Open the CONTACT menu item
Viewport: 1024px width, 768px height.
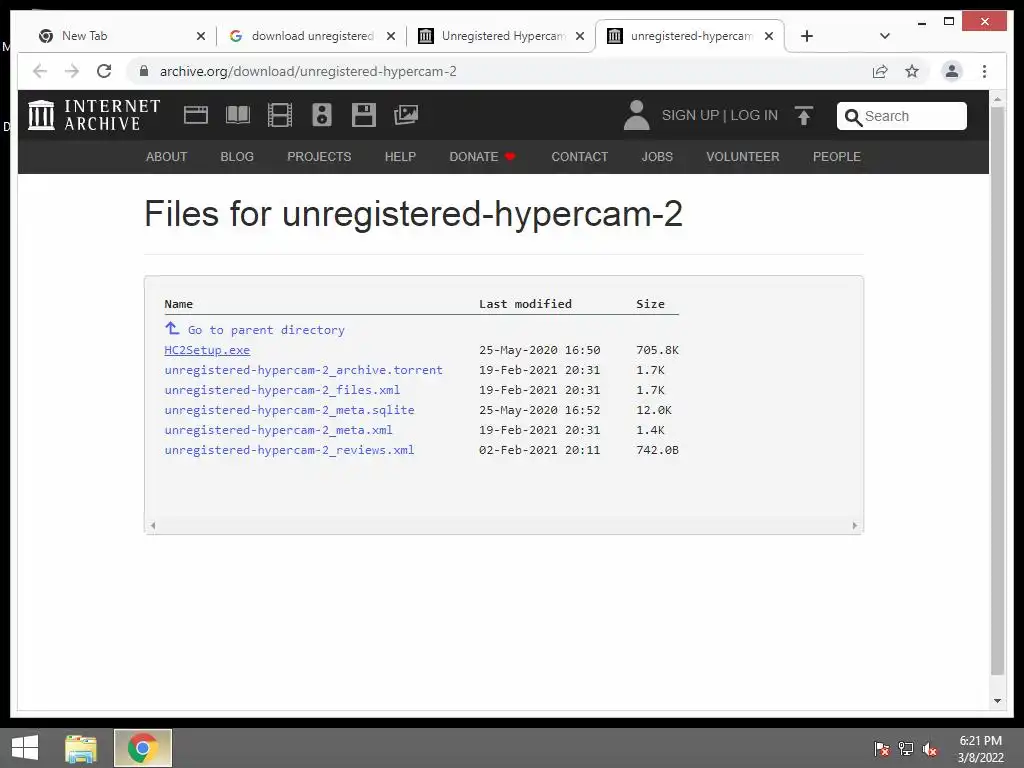pos(579,157)
